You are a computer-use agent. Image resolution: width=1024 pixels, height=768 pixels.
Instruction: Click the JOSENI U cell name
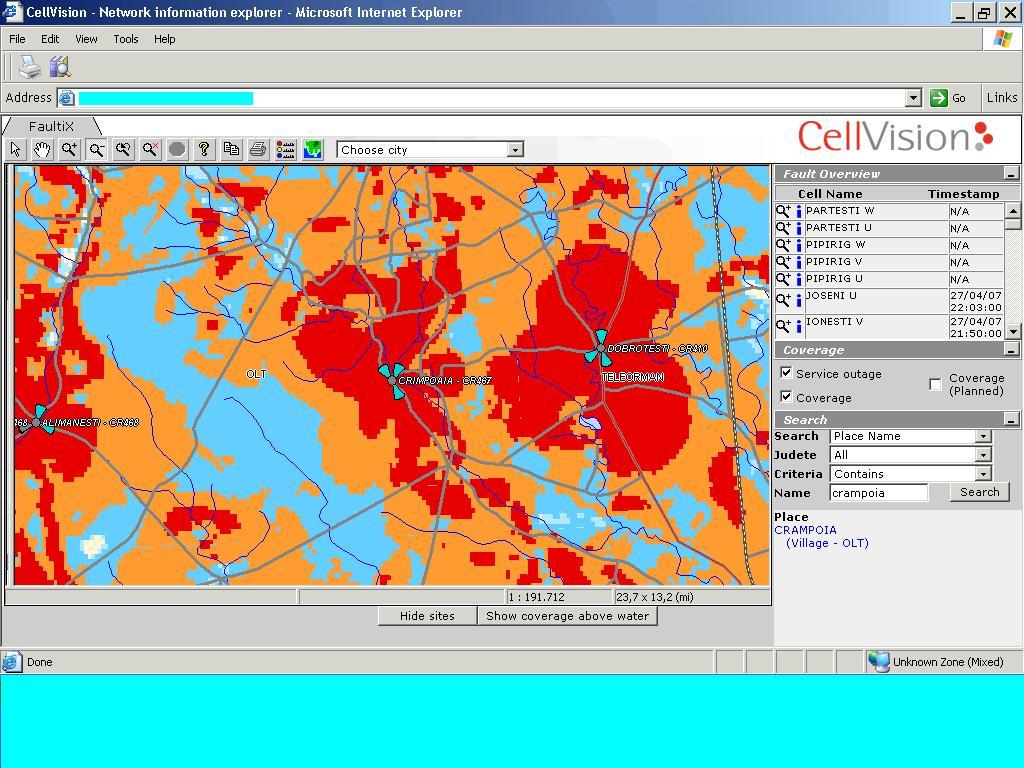click(x=831, y=296)
